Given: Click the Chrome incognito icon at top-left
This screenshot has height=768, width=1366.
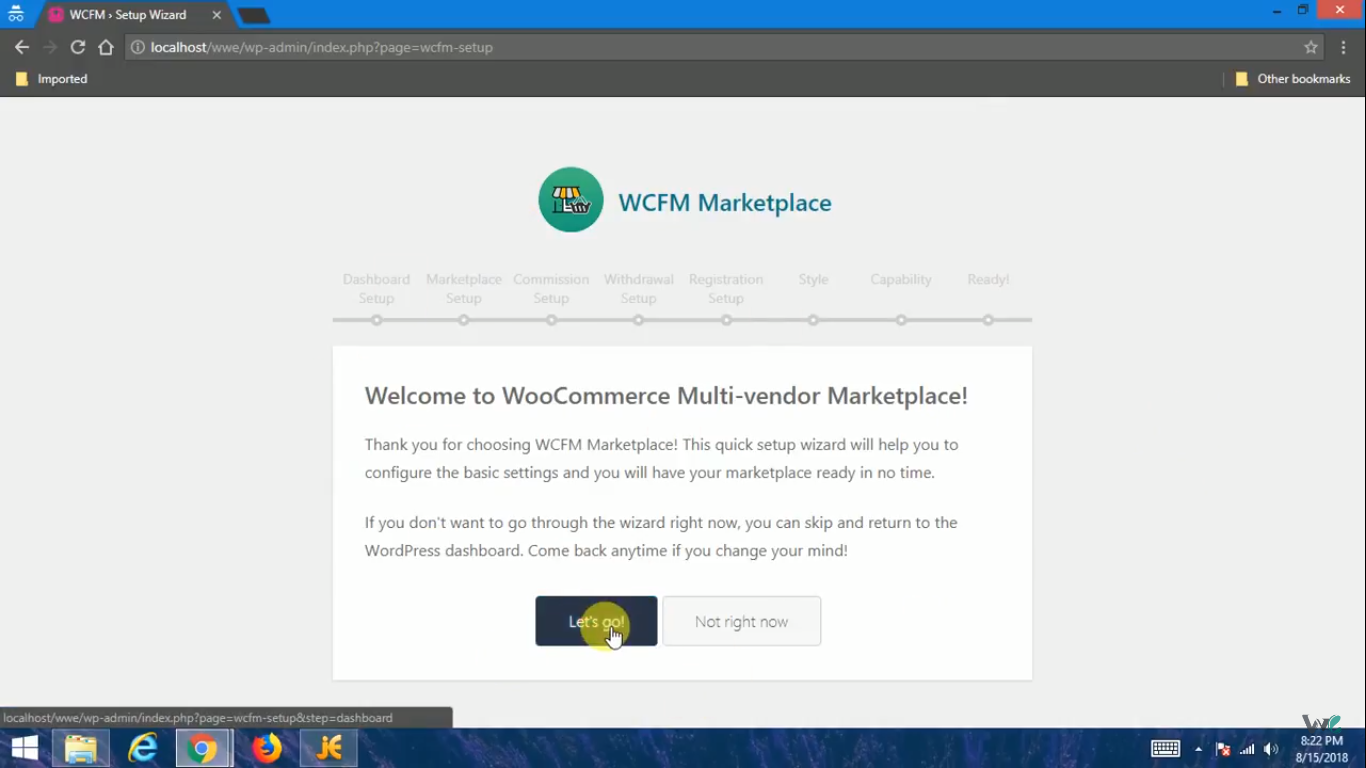Looking at the screenshot, I should pyautogui.click(x=15, y=14).
